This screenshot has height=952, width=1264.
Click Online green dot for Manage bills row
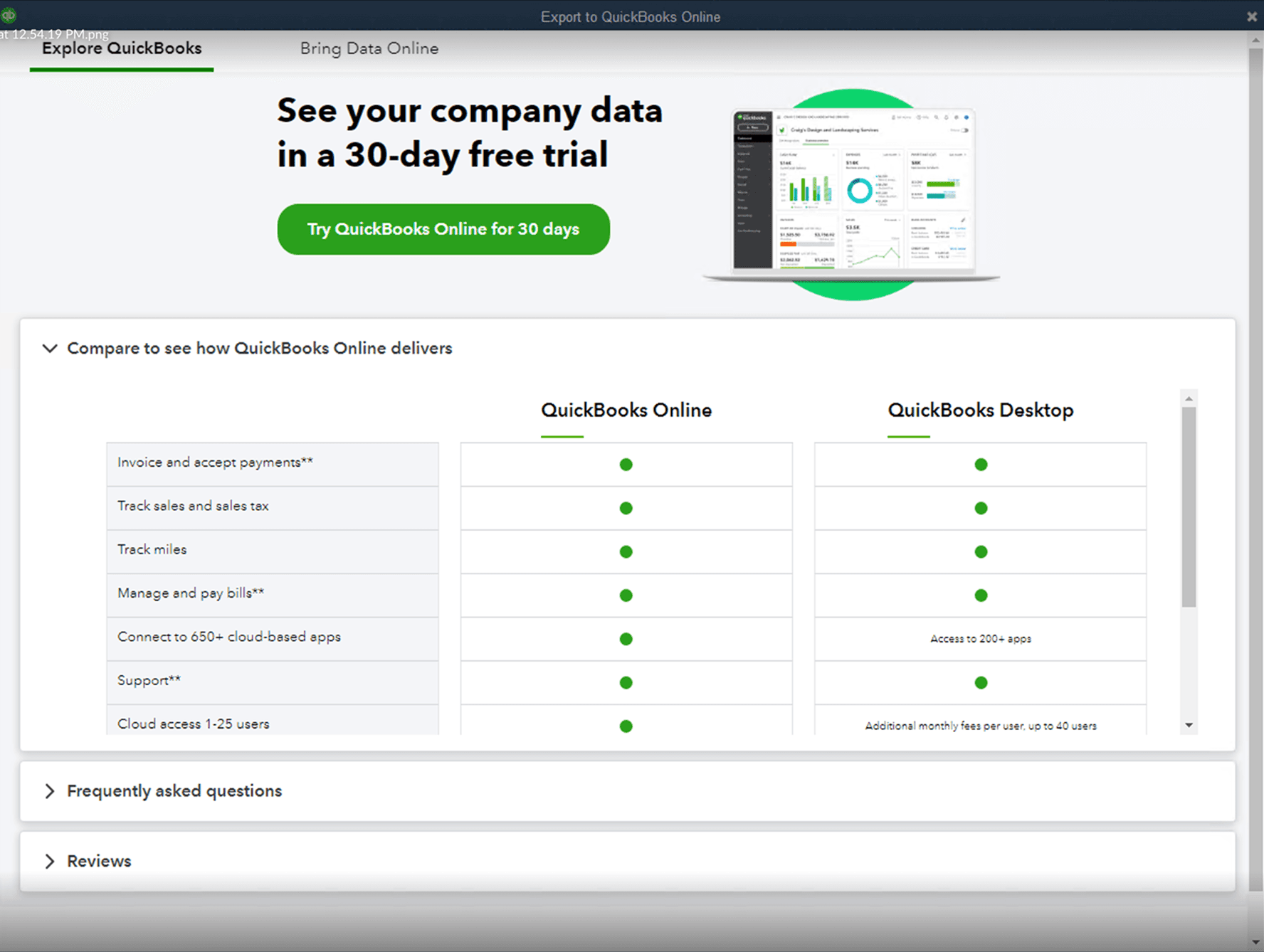point(626,596)
